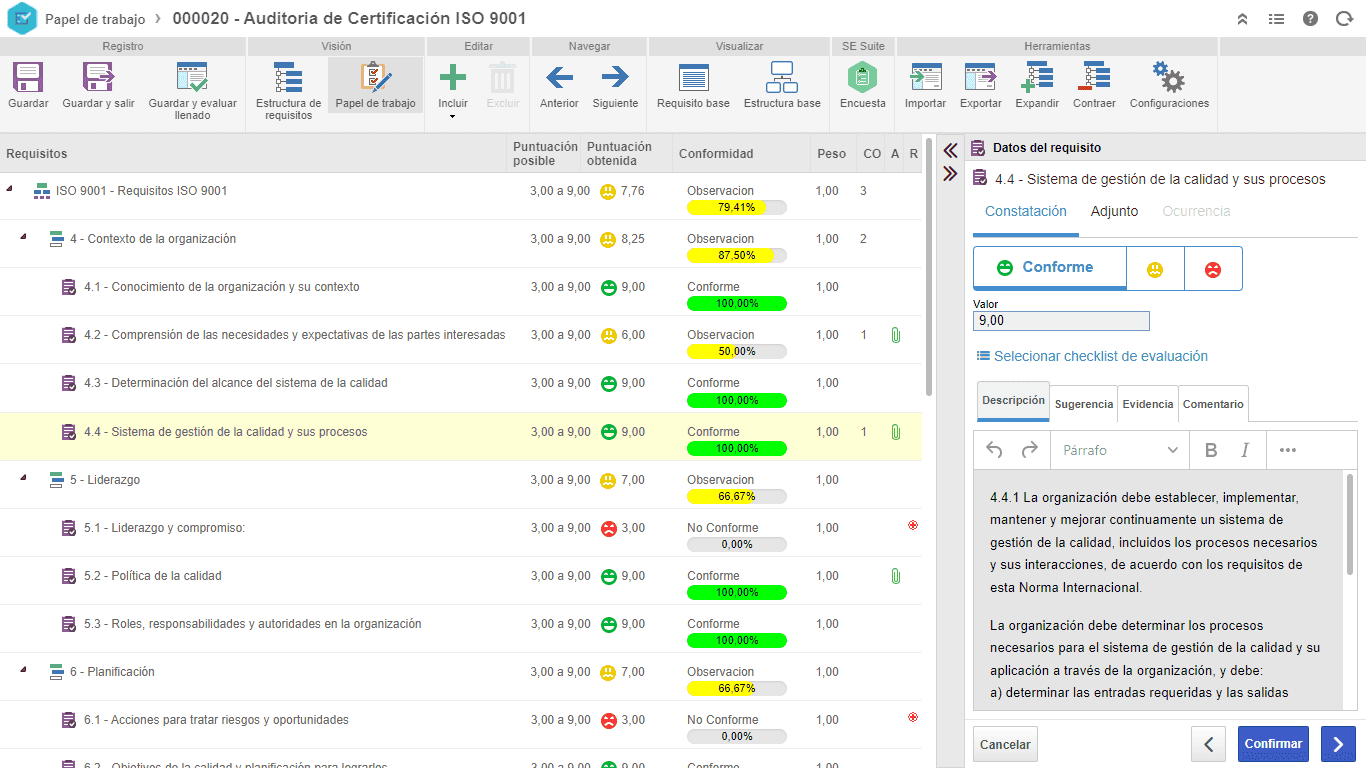Click the undo arrow in editor

pos(994,450)
